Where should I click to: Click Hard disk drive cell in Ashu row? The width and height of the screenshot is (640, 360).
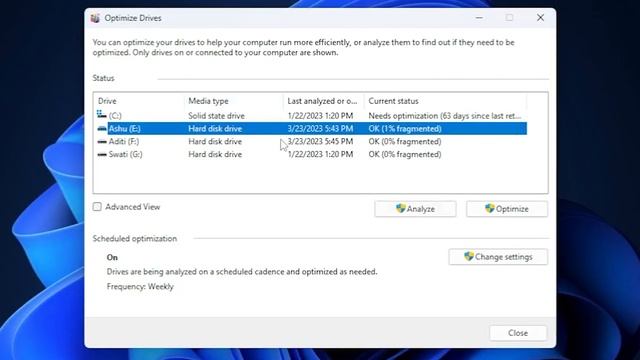[x=215, y=129]
